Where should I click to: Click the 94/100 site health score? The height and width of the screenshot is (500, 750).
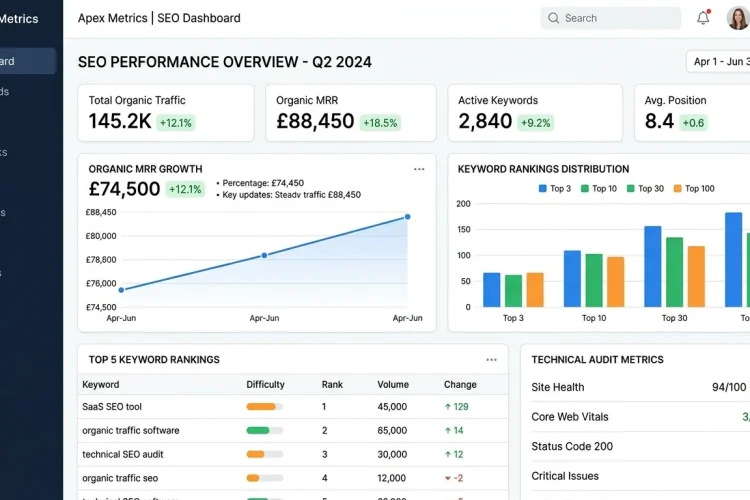pyautogui.click(x=729, y=387)
